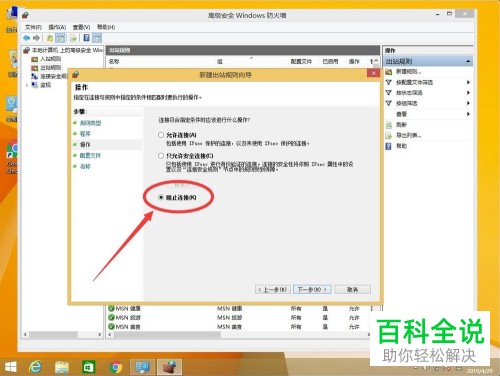This screenshot has width=500, height=376.
Task: Expand the 监视 node in the console tree
Action: click(x=27, y=85)
